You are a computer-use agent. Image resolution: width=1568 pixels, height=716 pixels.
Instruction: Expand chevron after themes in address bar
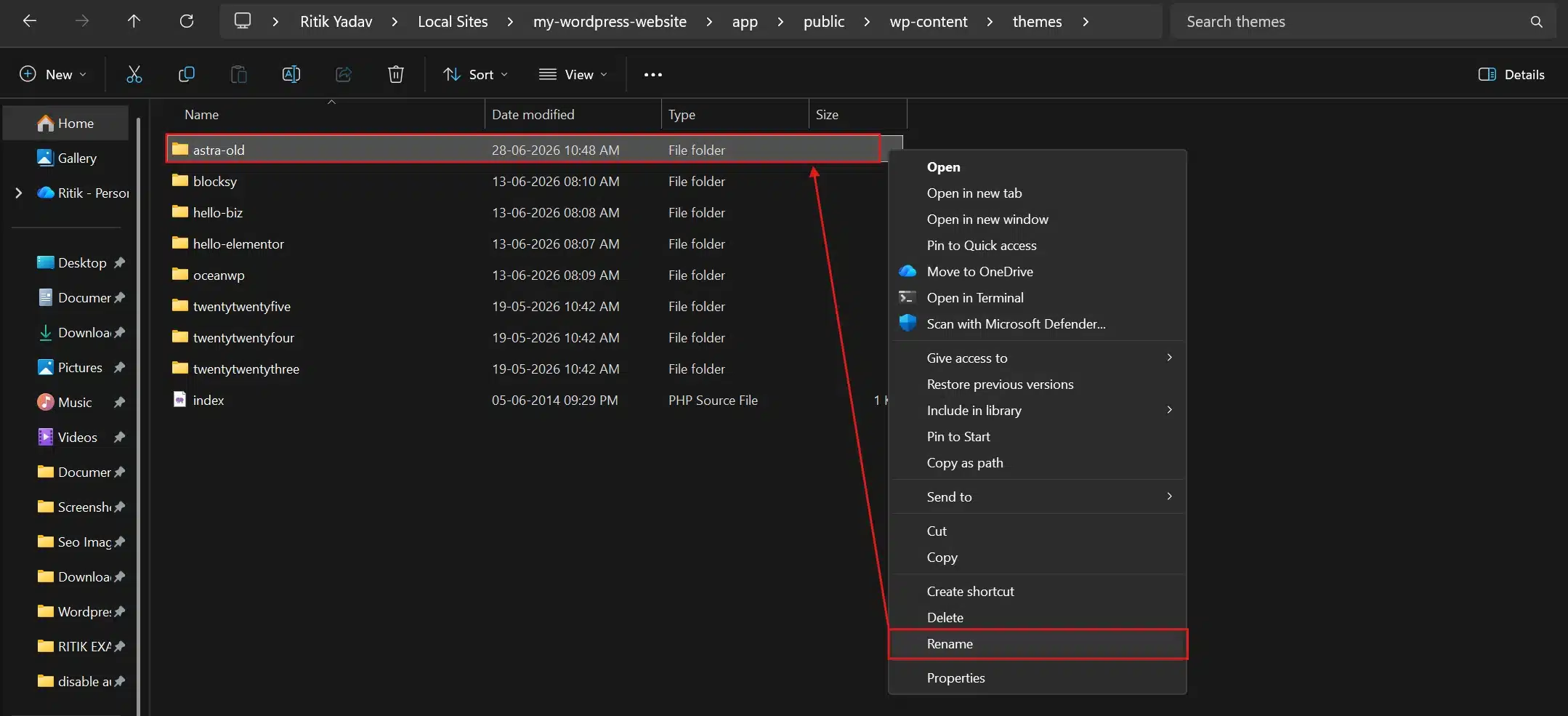coord(1086,22)
